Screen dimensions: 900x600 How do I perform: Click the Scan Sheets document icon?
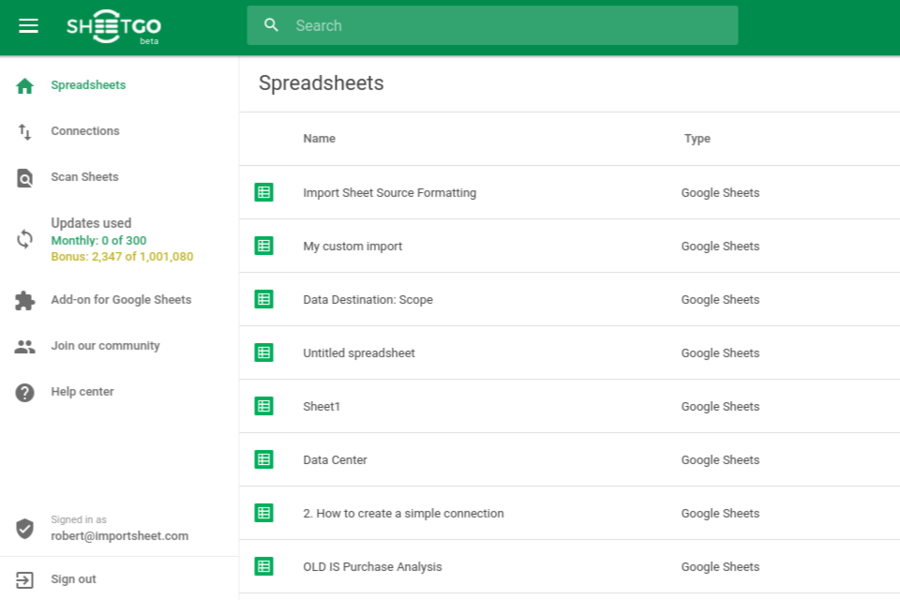tap(25, 178)
